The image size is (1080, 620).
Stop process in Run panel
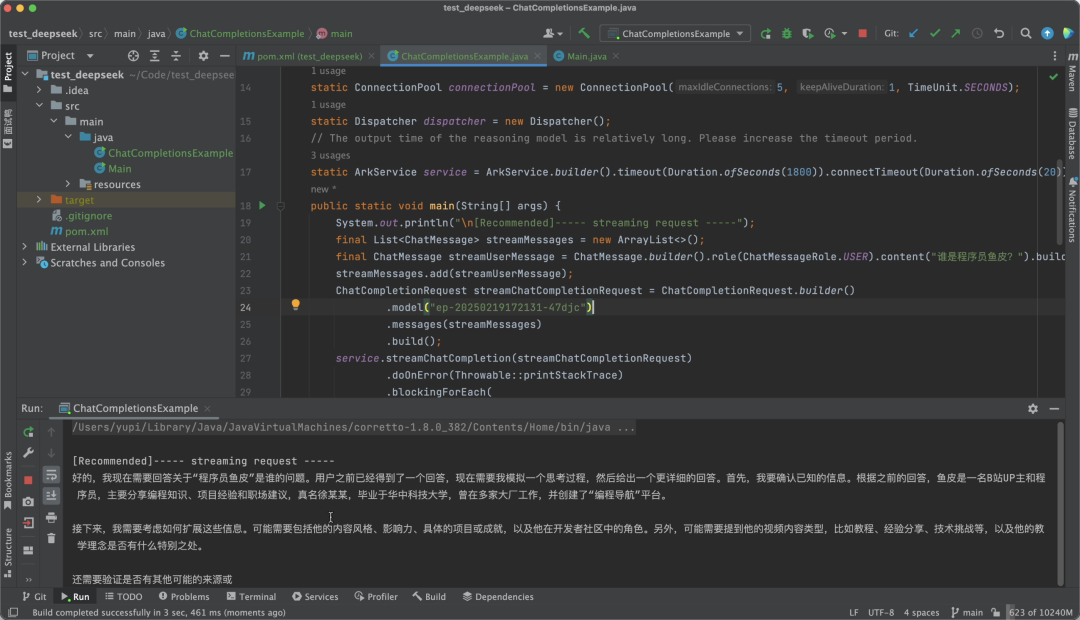[x=28, y=480]
